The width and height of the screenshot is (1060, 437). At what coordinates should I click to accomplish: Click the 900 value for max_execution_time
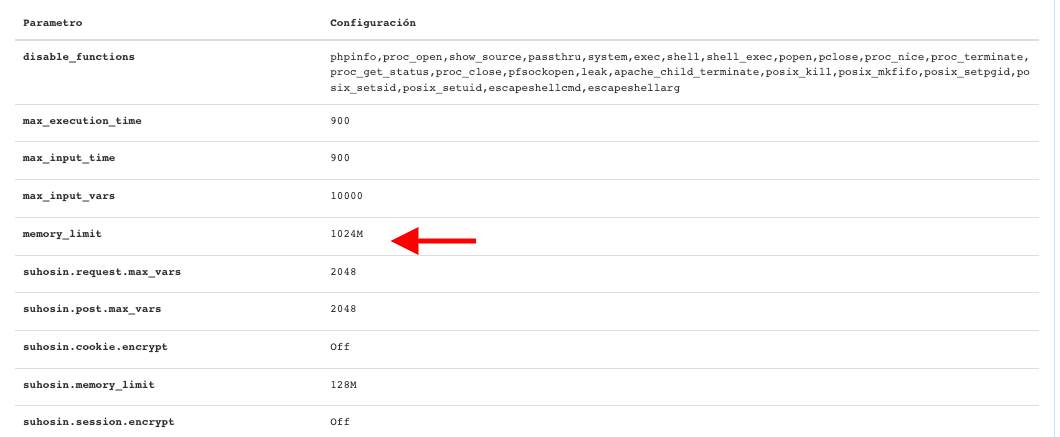pyautogui.click(x=340, y=121)
